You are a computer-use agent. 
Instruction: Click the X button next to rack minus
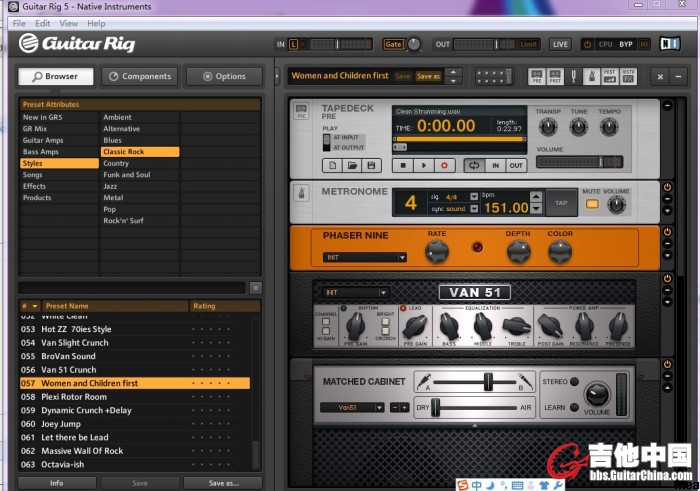click(x=660, y=77)
